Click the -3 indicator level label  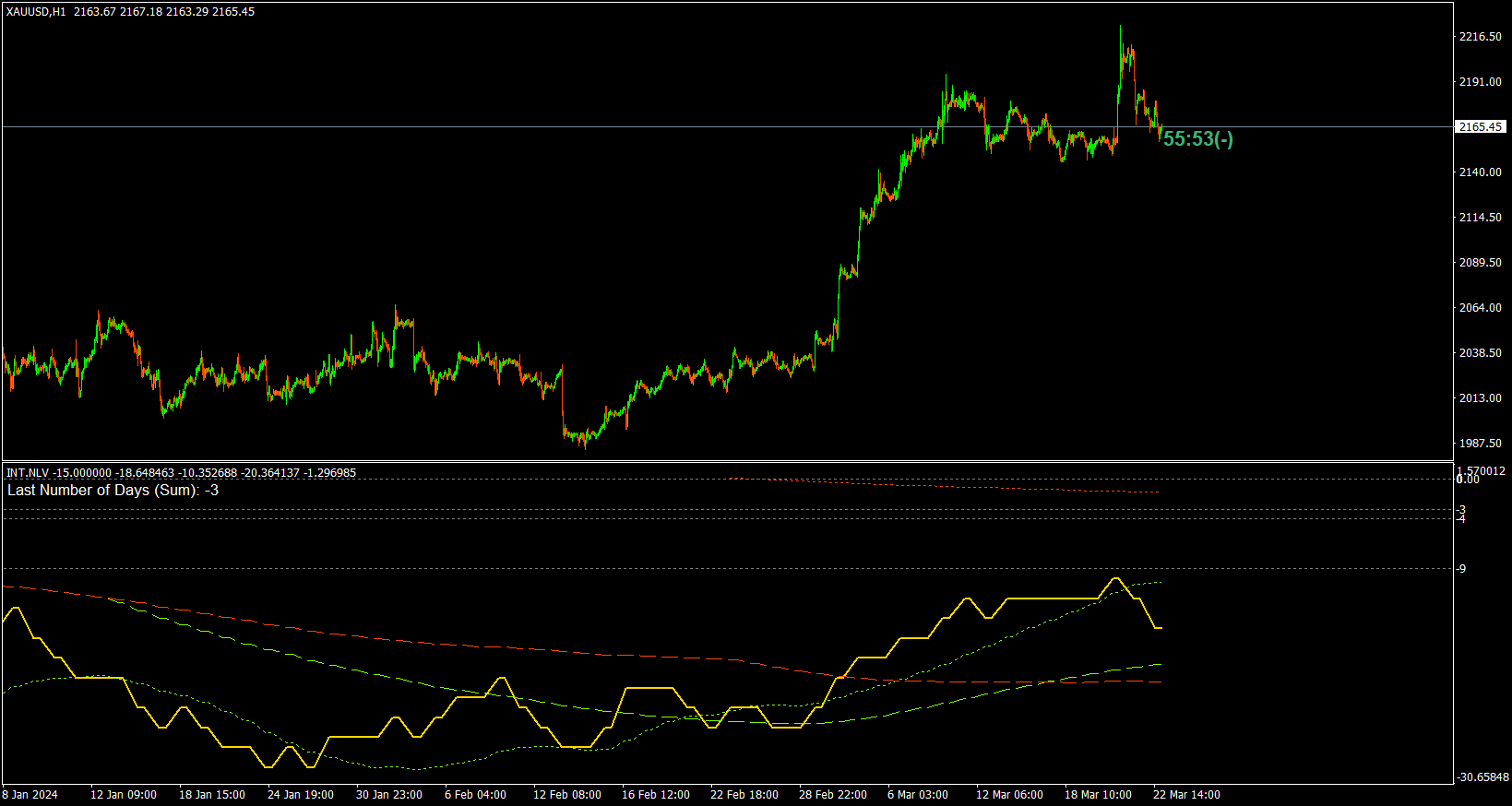point(1461,510)
